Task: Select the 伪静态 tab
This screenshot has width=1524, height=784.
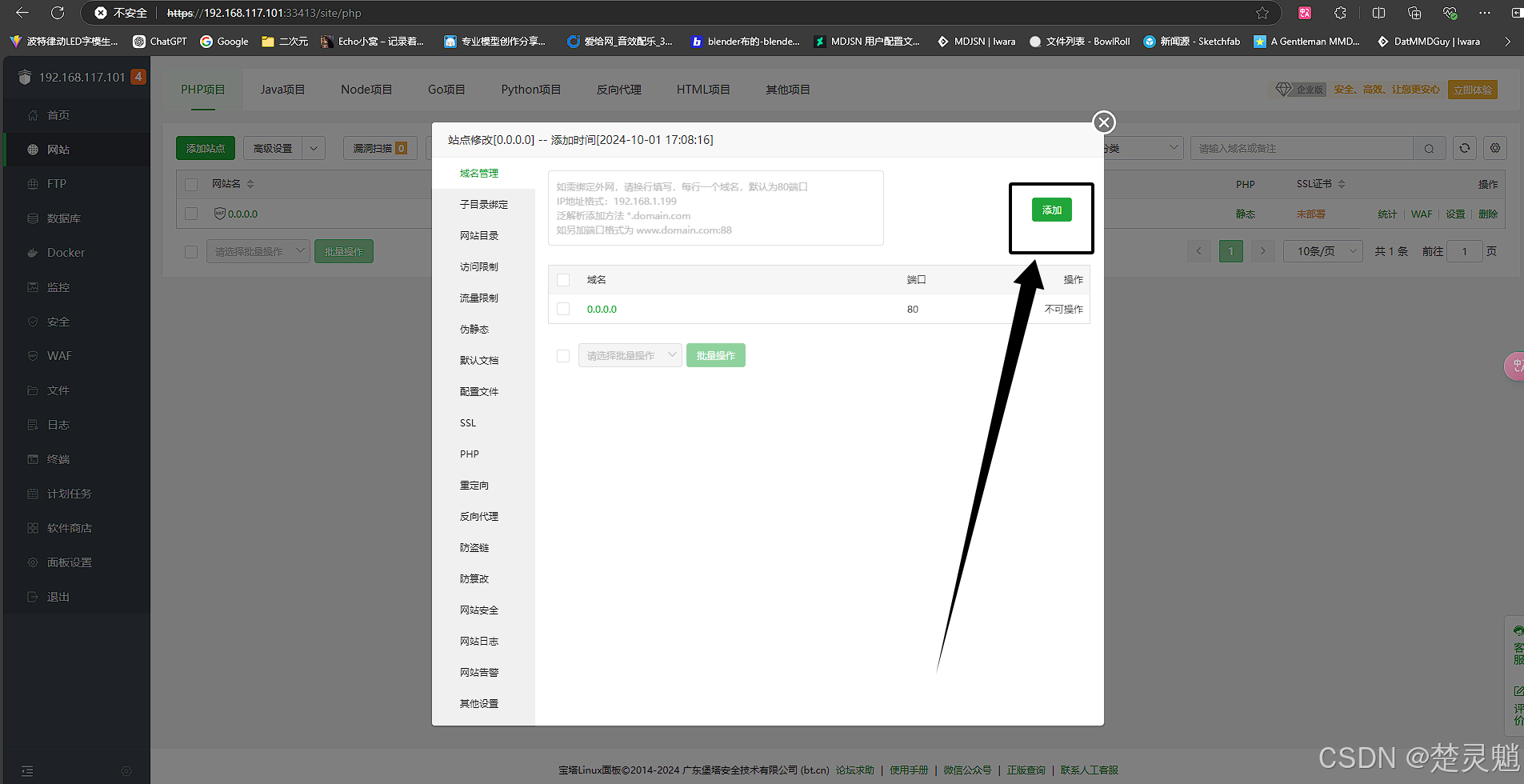Action: pos(483,330)
